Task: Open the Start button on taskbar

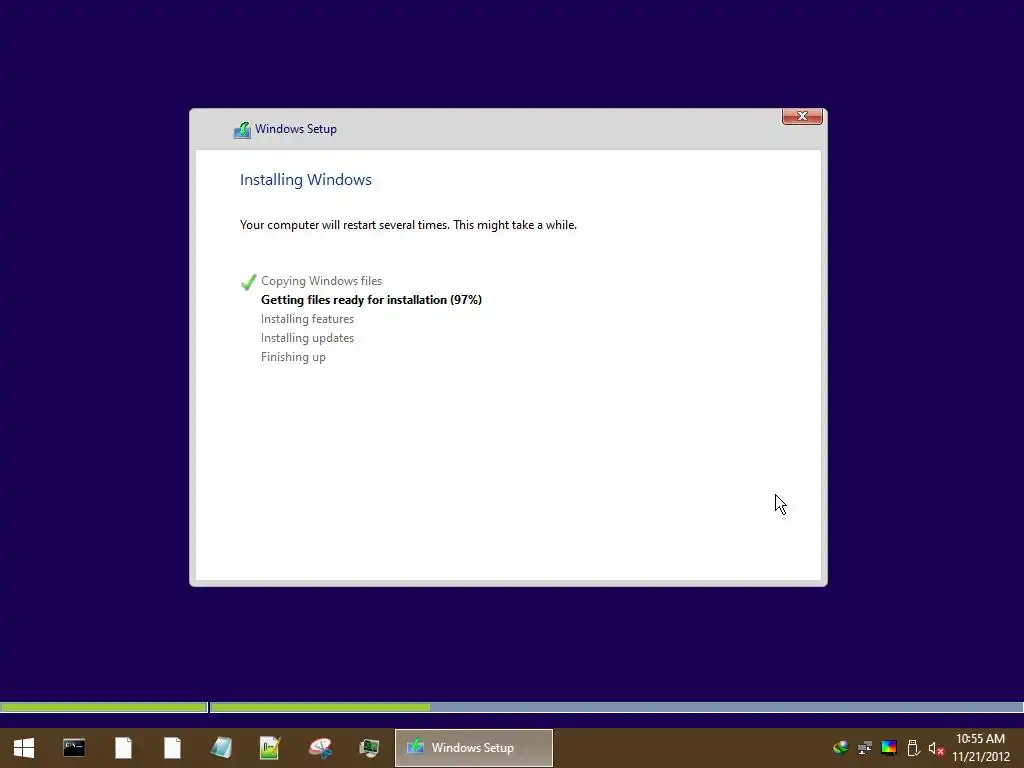Action: click(24, 748)
